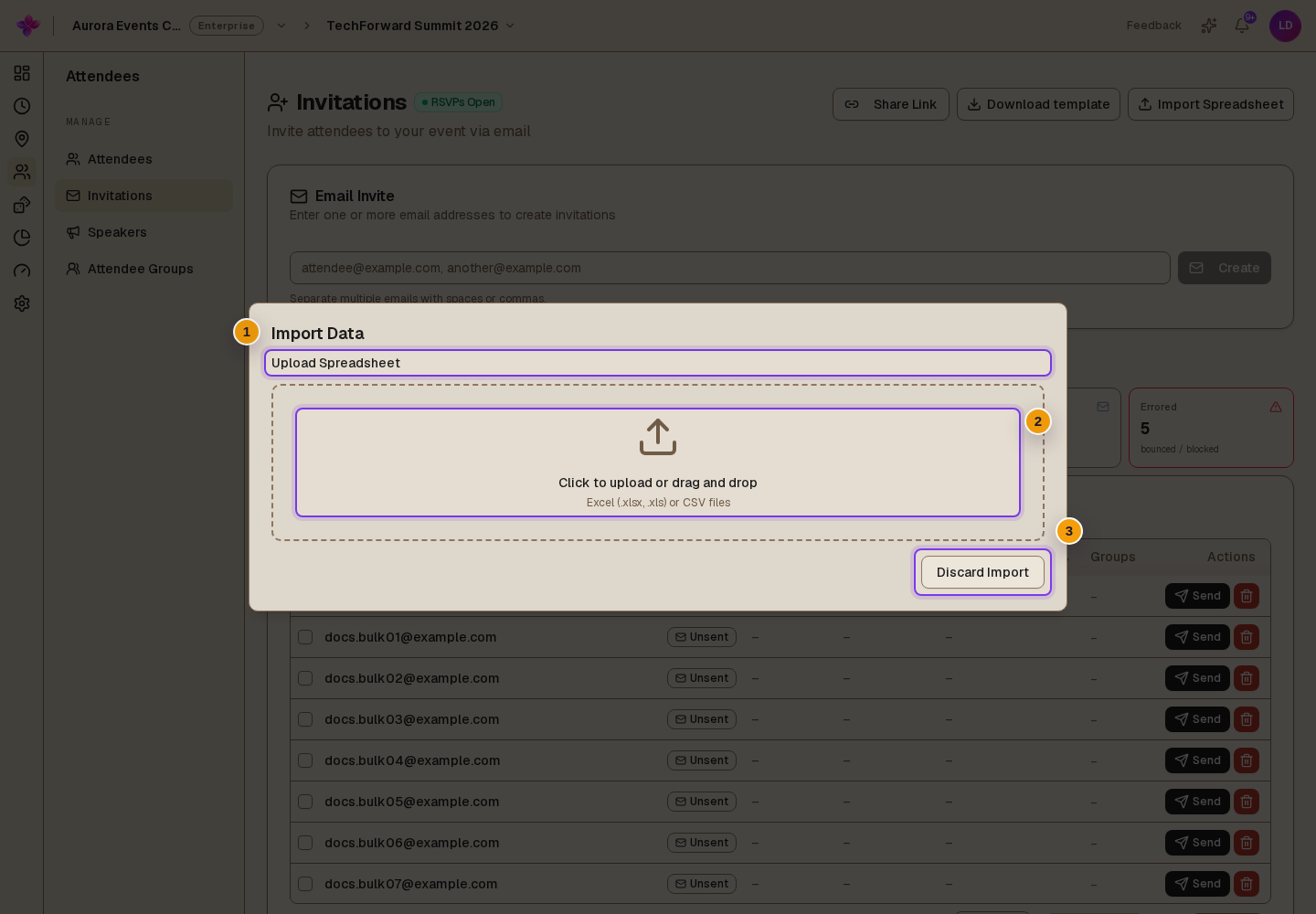The width and height of the screenshot is (1316, 914).
Task: Open Speakers in the sidebar menu
Action: 143,232
